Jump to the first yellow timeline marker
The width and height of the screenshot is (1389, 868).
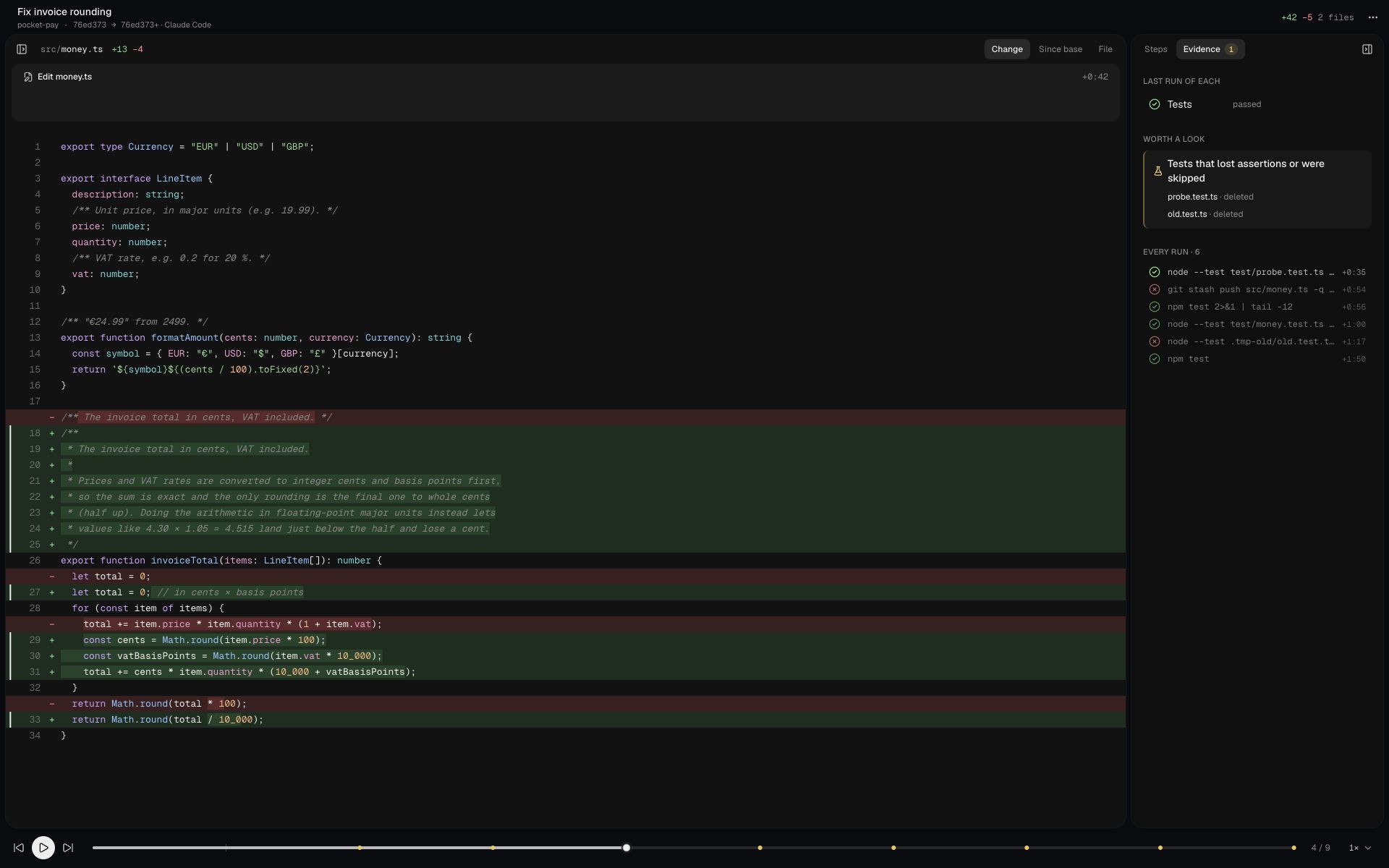click(360, 848)
